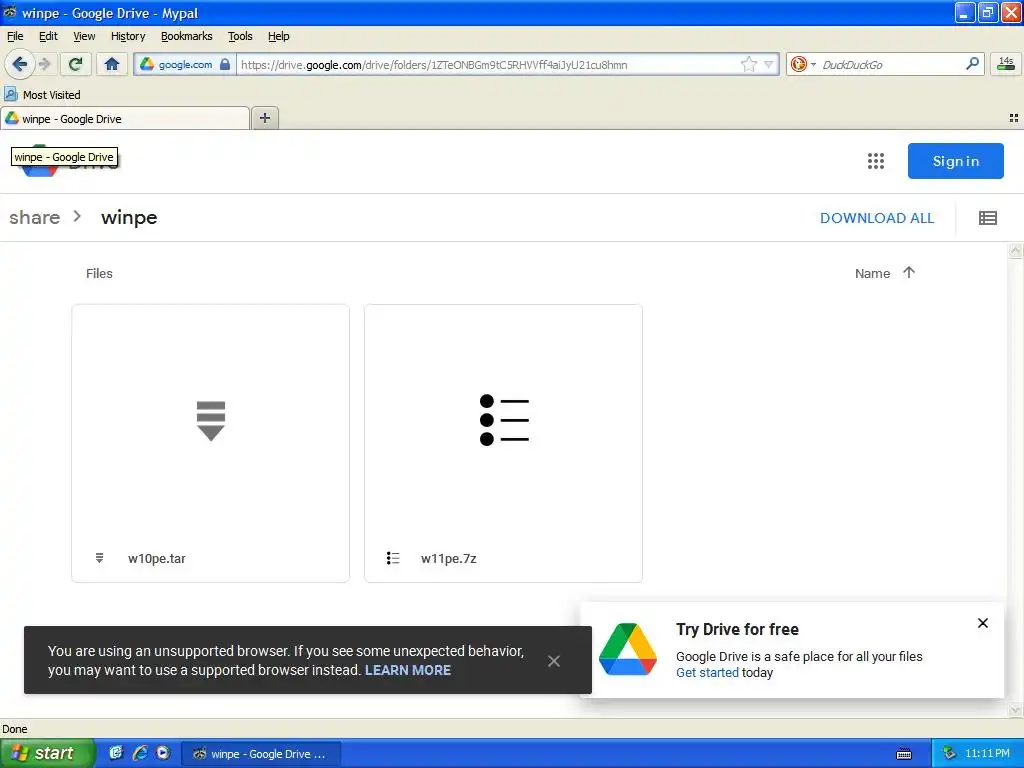Click the 11:11 PM system clock

tap(987, 754)
